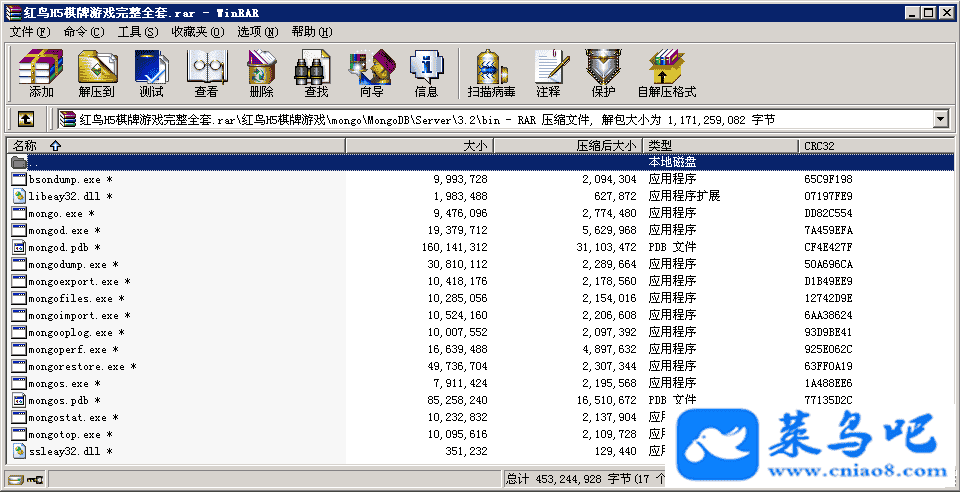Click type '应用程序扩展' for libeay32.dll
960x492 pixels.
(x=684, y=196)
